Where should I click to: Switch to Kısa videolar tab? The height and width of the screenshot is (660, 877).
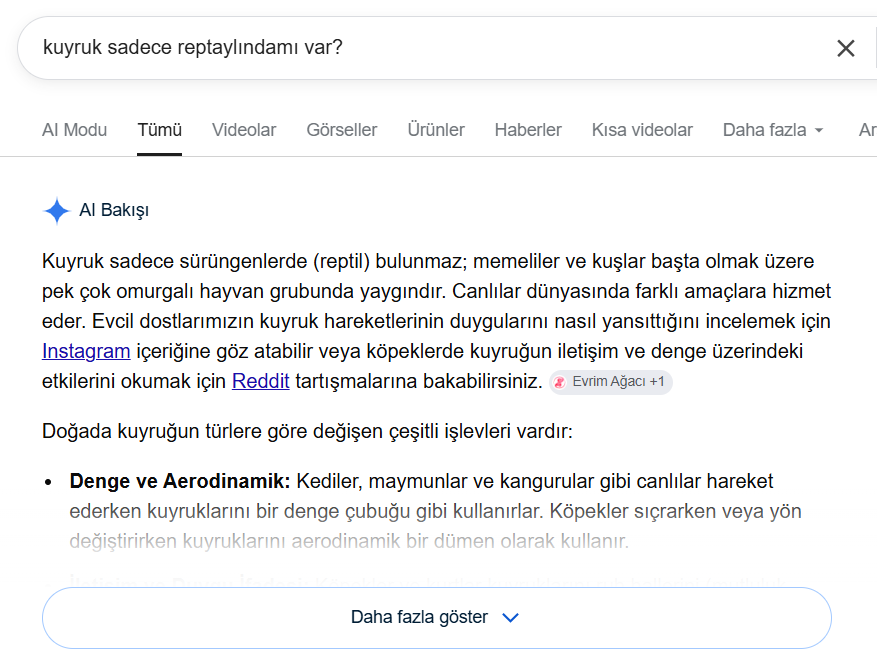coord(642,130)
